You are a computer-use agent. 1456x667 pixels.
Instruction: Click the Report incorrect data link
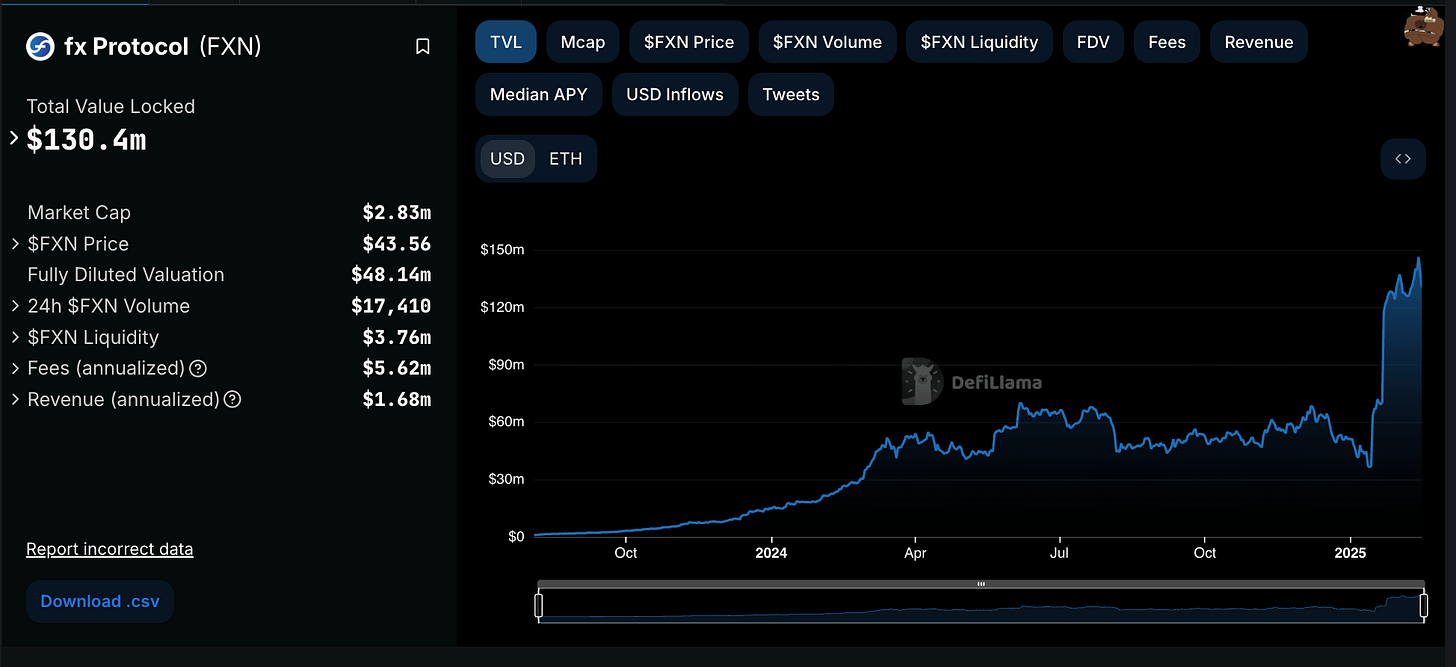click(x=110, y=549)
